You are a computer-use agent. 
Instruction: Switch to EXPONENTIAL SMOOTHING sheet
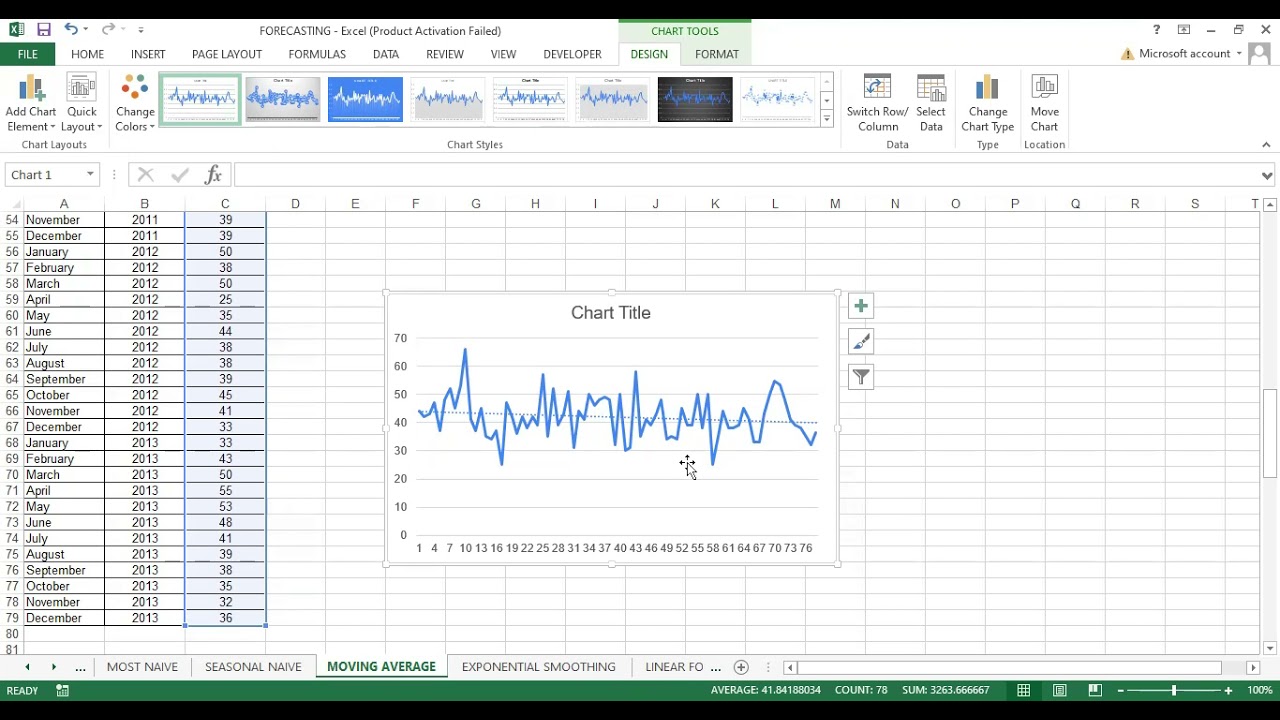(x=539, y=667)
